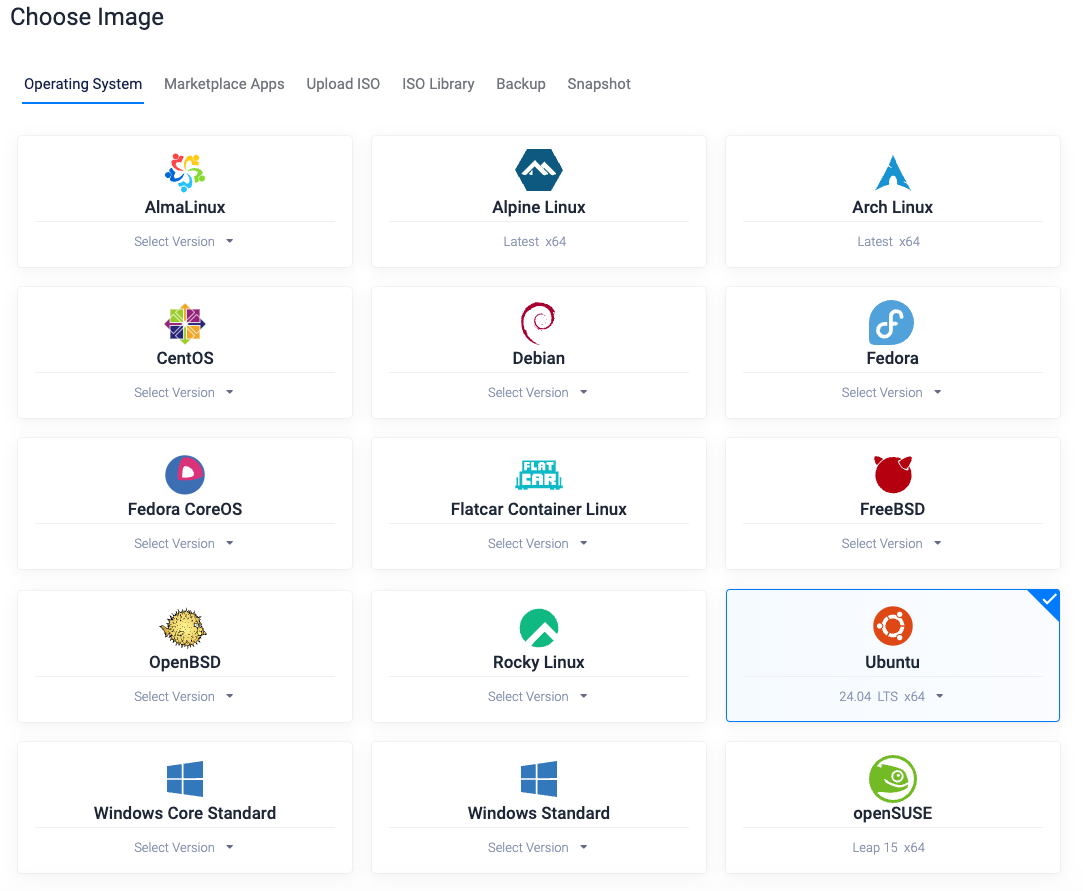This screenshot has width=1083, height=891.
Task: Select the Alpine Linux mountain icon
Action: point(538,171)
